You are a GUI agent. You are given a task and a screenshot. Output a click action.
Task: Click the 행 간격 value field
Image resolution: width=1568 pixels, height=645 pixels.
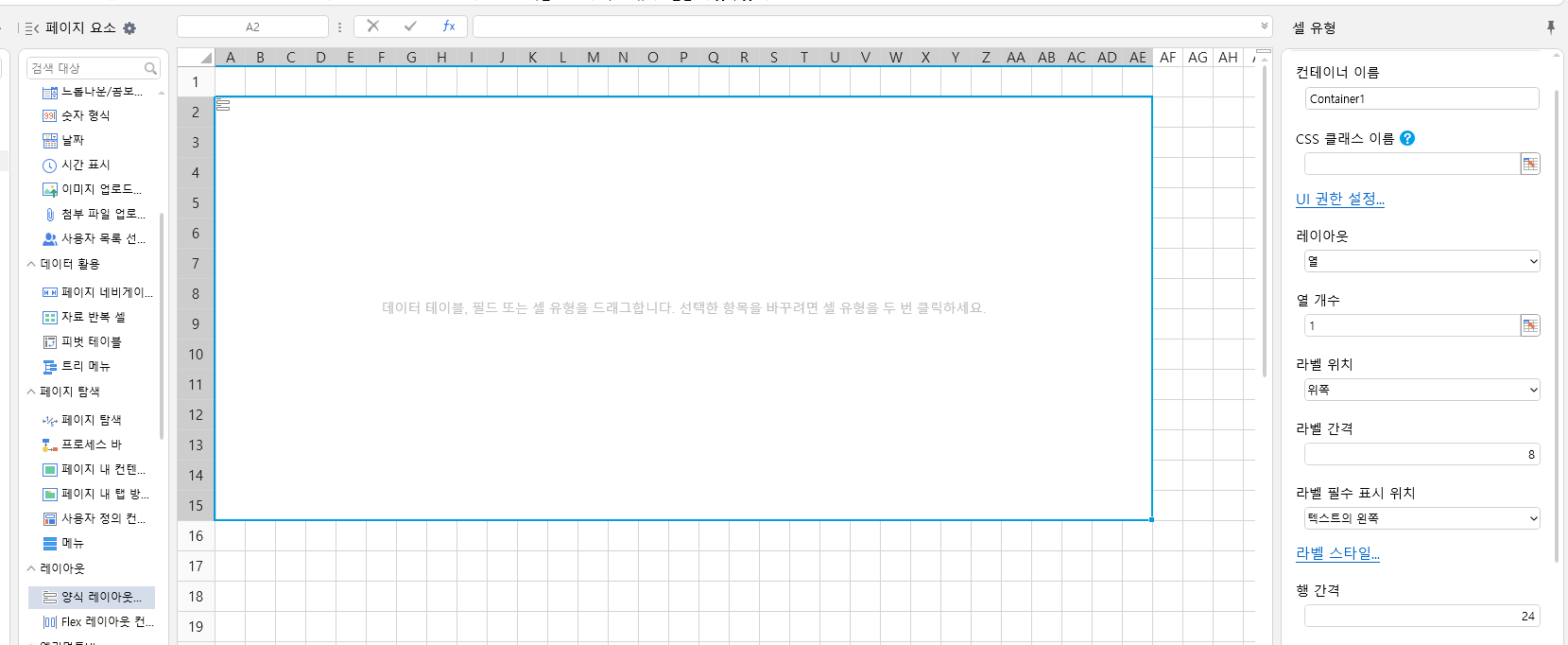(x=1422, y=616)
